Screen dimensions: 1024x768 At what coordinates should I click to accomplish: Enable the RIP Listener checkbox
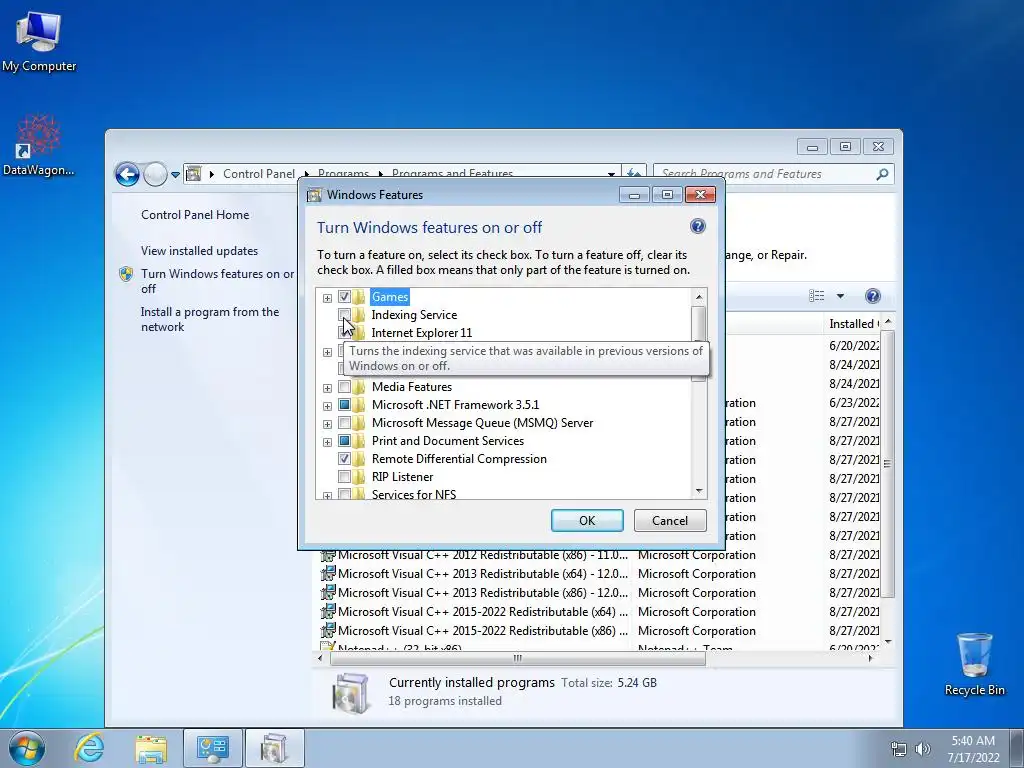click(344, 477)
